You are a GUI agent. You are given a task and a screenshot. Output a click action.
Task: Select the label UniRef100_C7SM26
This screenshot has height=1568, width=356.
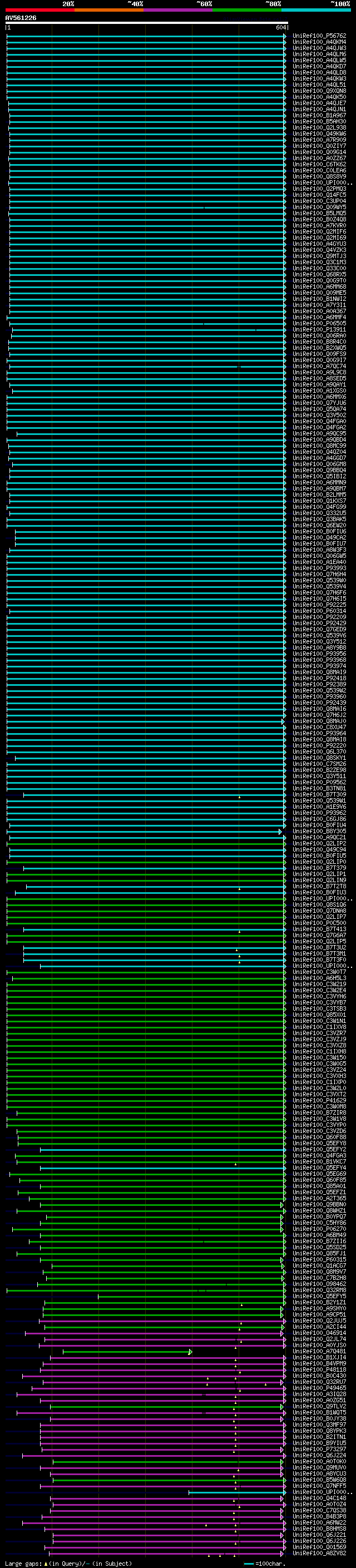319,764
